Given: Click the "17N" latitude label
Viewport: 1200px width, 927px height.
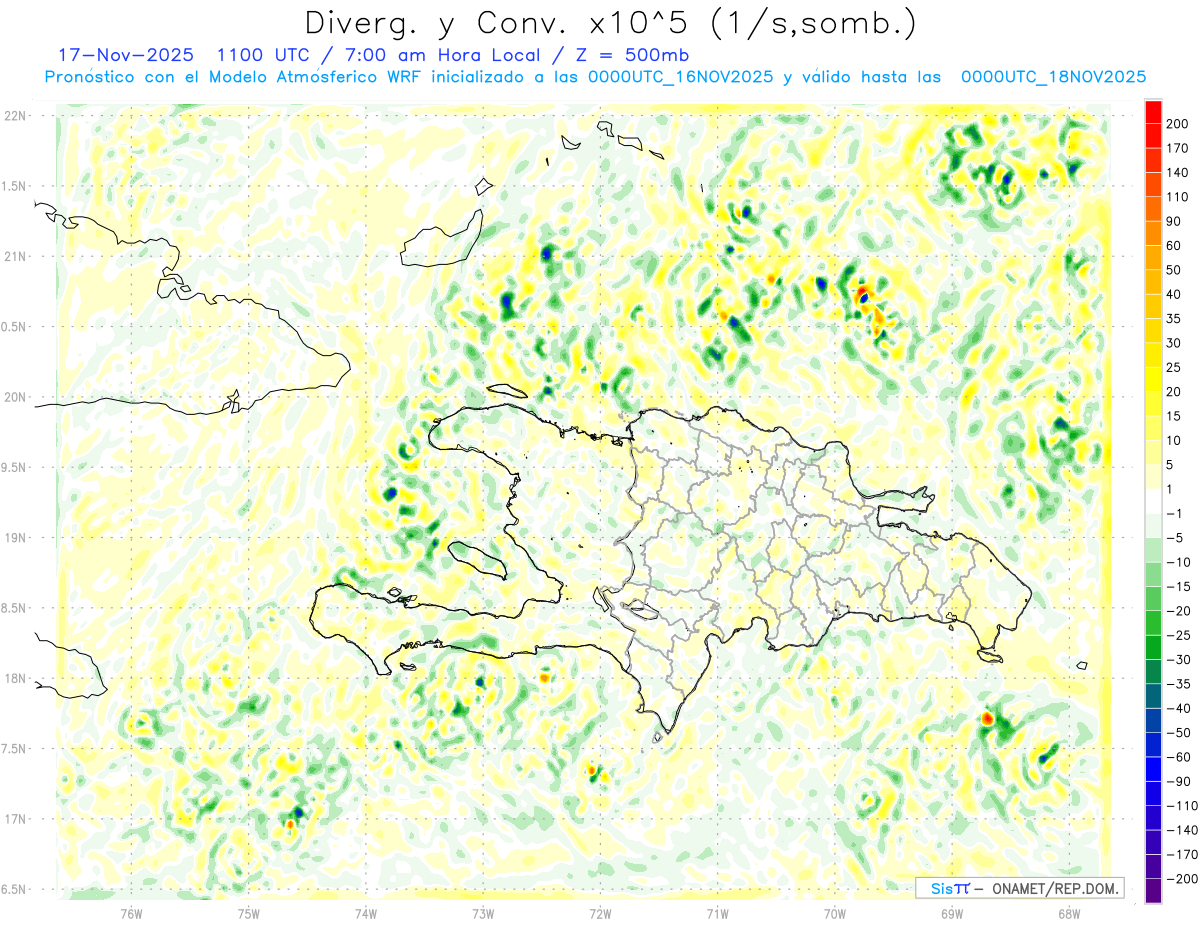Looking at the screenshot, I should (x=14, y=819).
